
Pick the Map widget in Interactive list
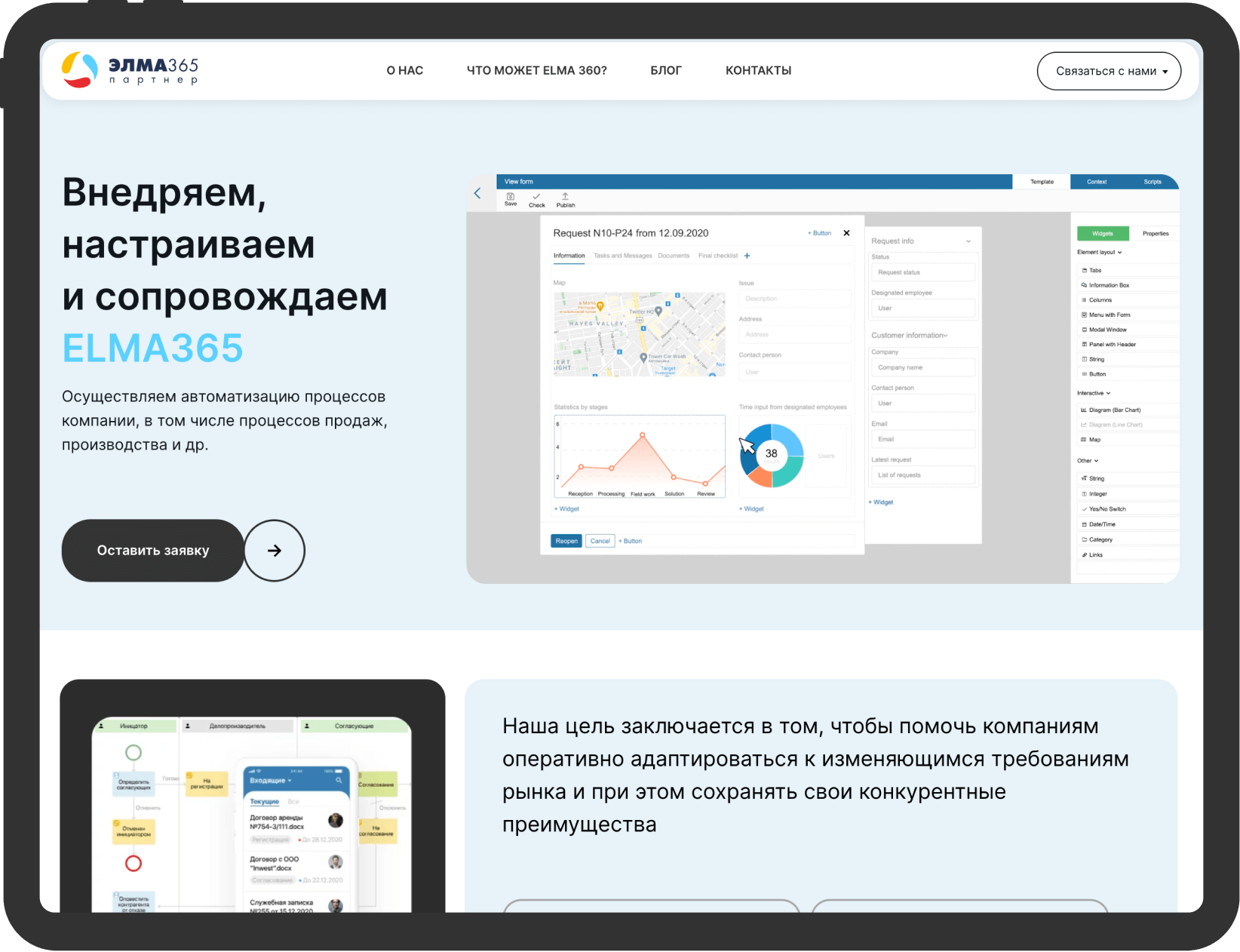click(x=1128, y=440)
